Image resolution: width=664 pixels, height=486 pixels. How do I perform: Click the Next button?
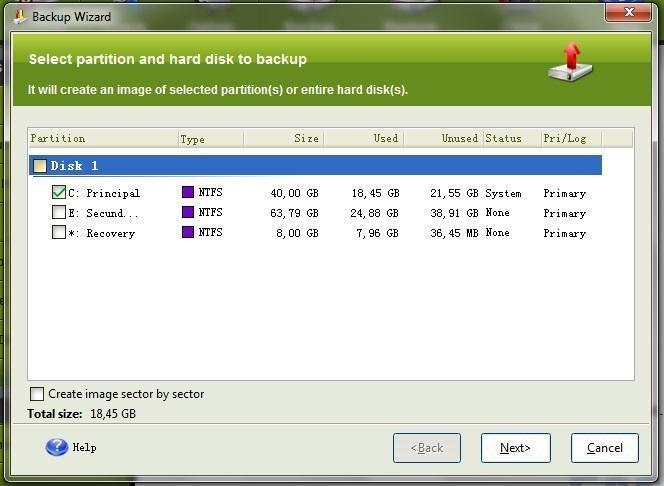point(515,448)
